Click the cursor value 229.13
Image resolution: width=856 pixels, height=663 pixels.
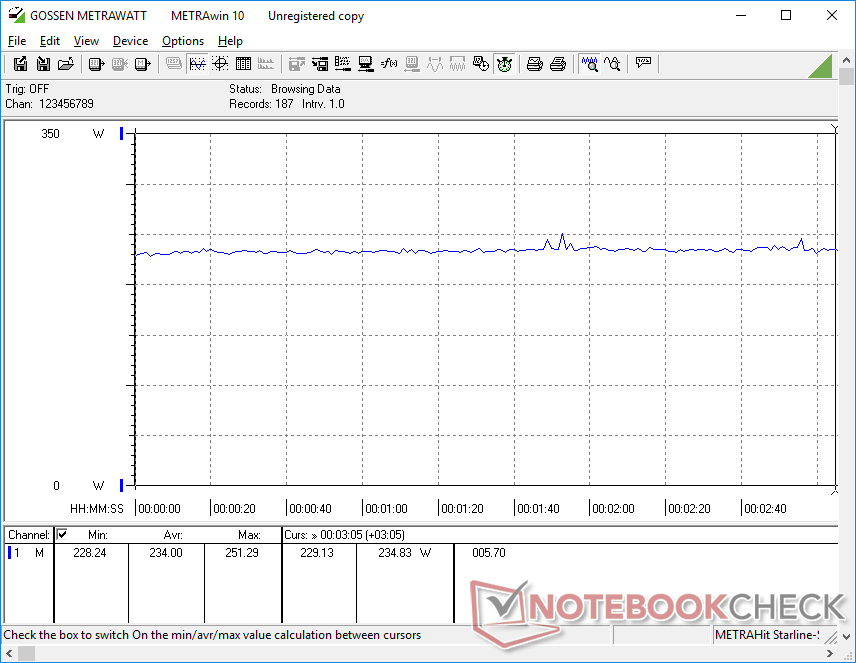click(x=317, y=553)
